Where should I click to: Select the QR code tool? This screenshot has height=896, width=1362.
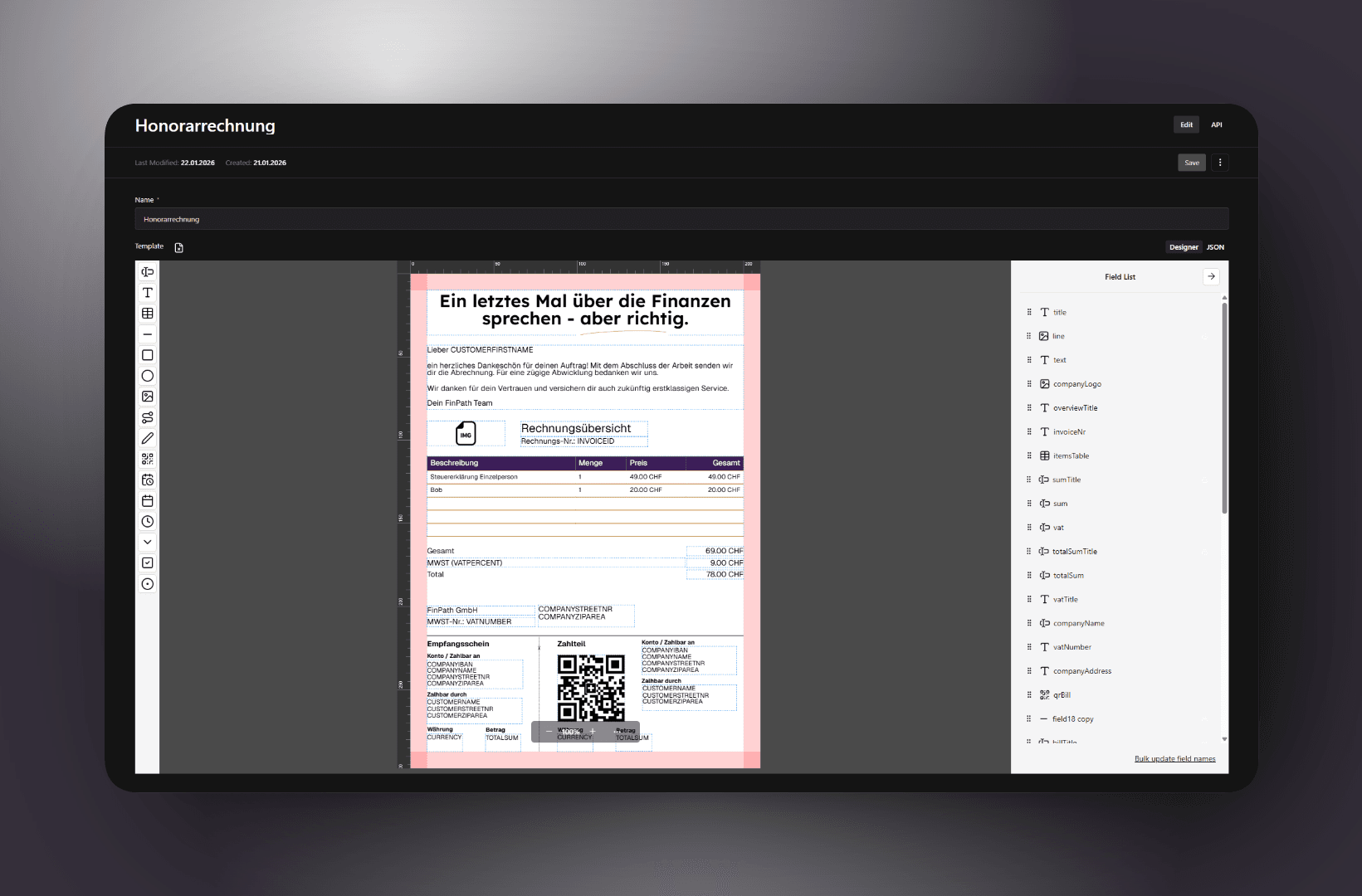point(147,459)
